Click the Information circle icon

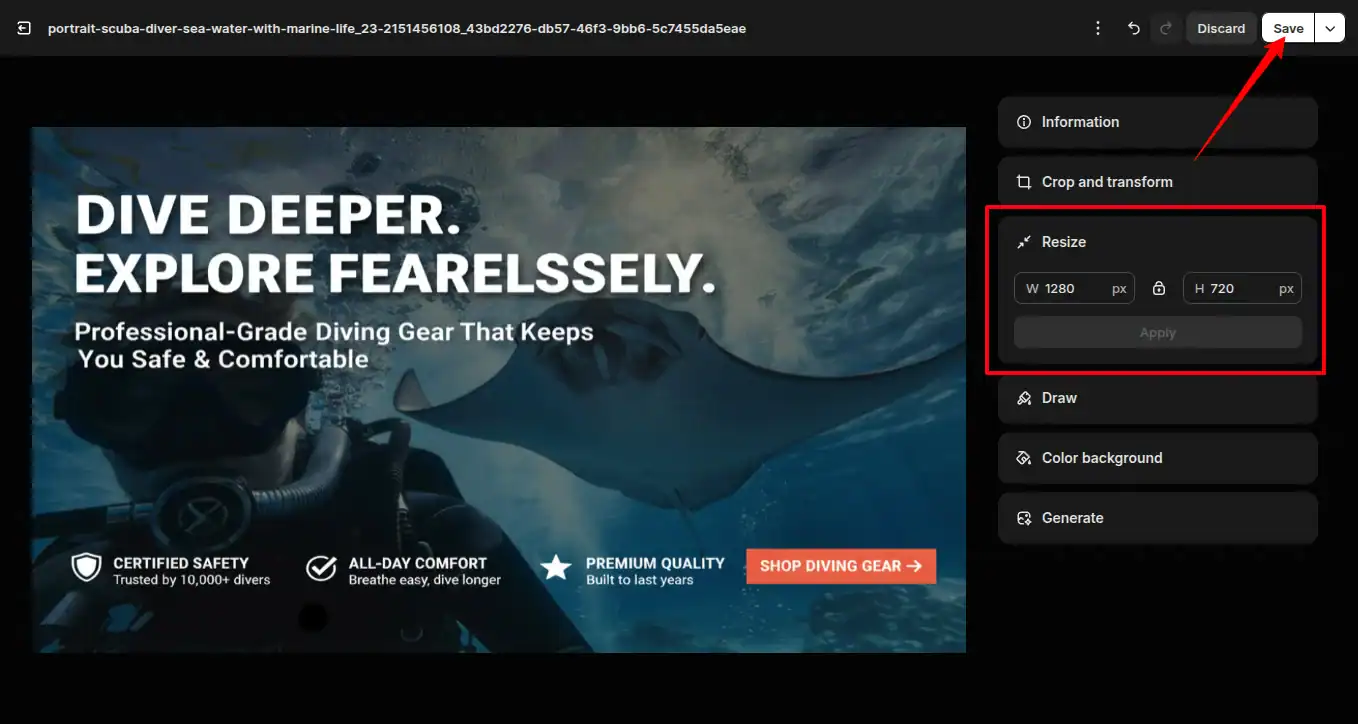[1023, 122]
